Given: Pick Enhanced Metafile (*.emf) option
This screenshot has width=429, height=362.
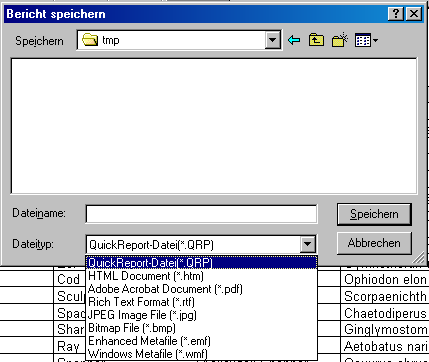Looking at the screenshot, I should [201, 341].
